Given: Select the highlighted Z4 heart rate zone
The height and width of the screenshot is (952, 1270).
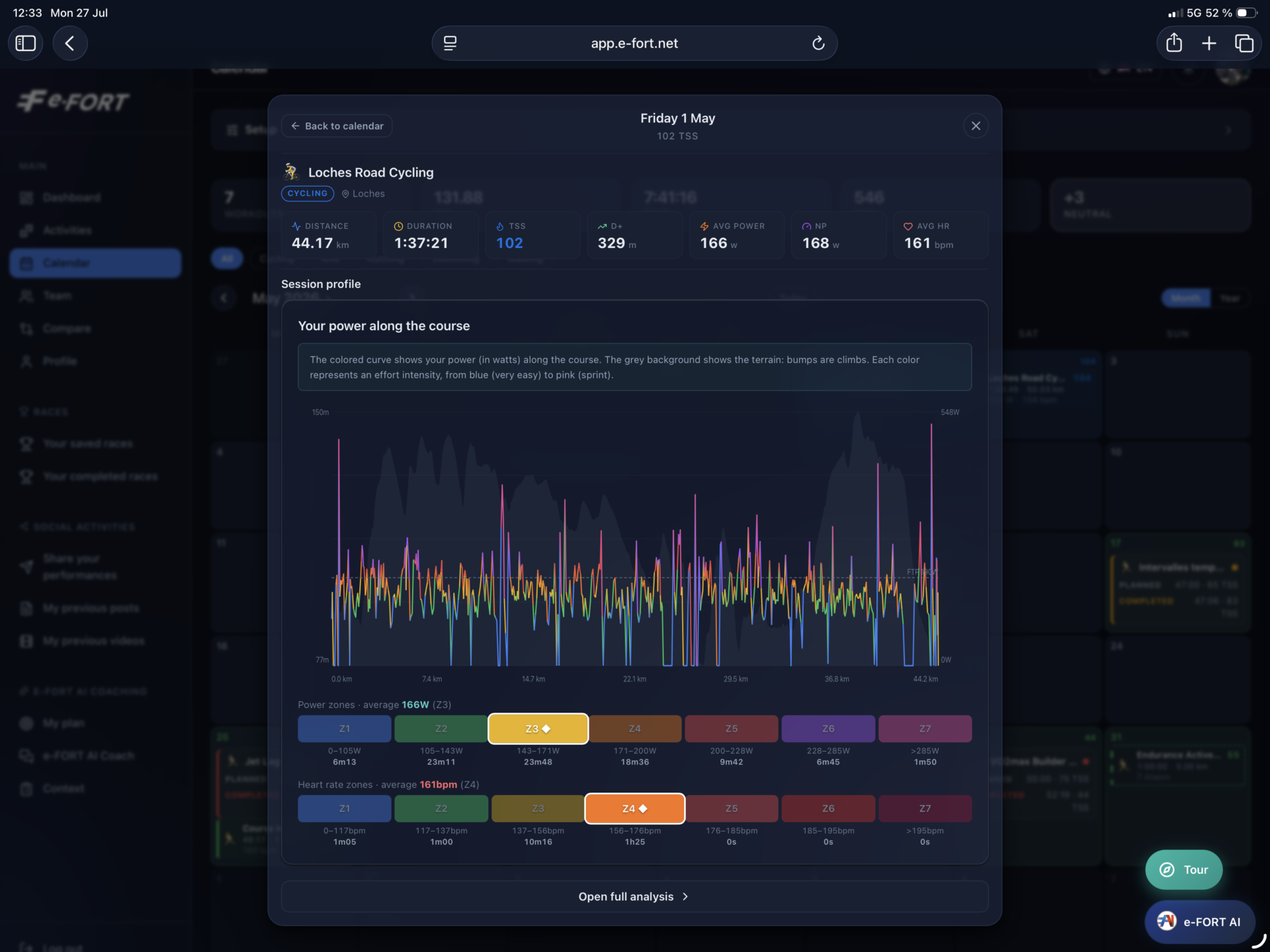Looking at the screenshot, I should (x=634, y=808).
